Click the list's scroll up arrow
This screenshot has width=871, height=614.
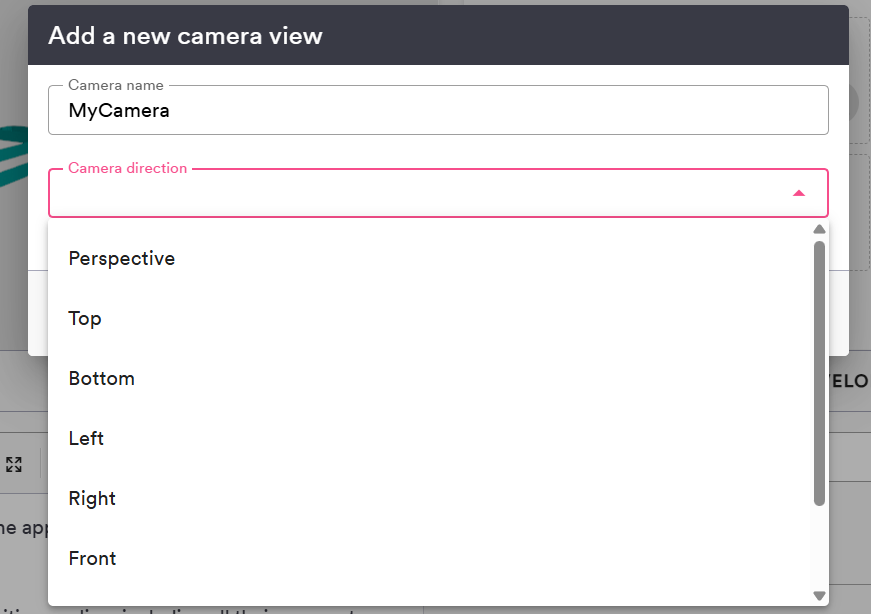[819, 229]
